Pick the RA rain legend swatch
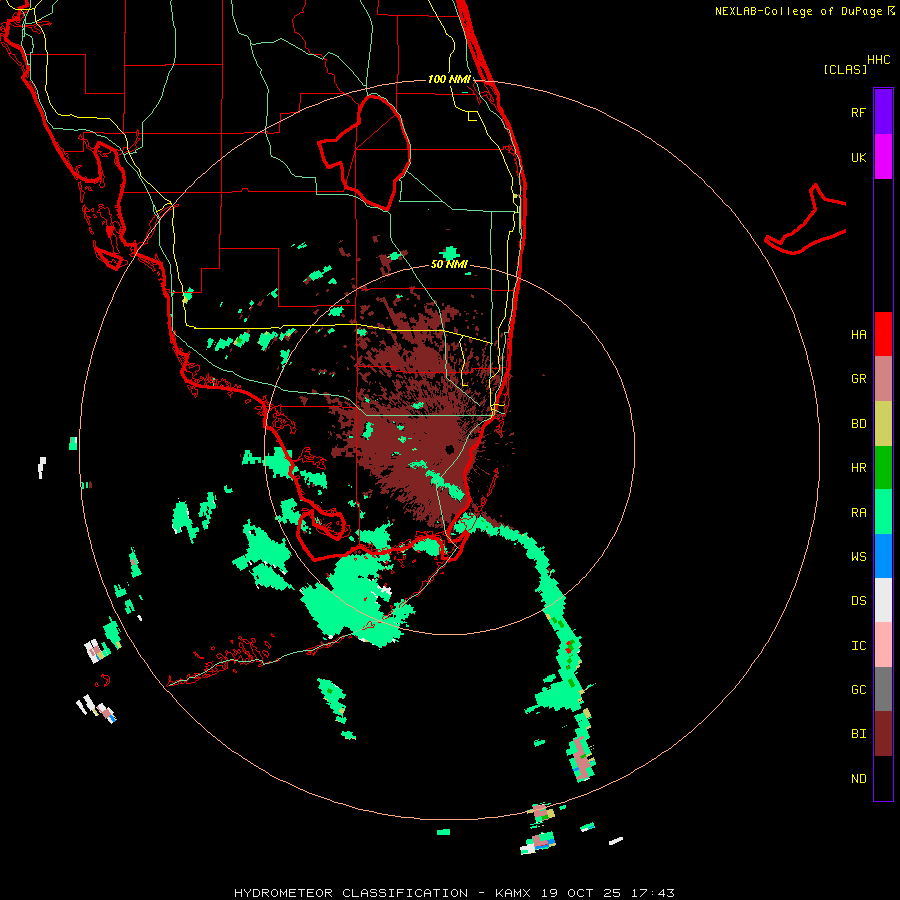The width and height of the screenshot is (900, 900). tap(883, 512)
